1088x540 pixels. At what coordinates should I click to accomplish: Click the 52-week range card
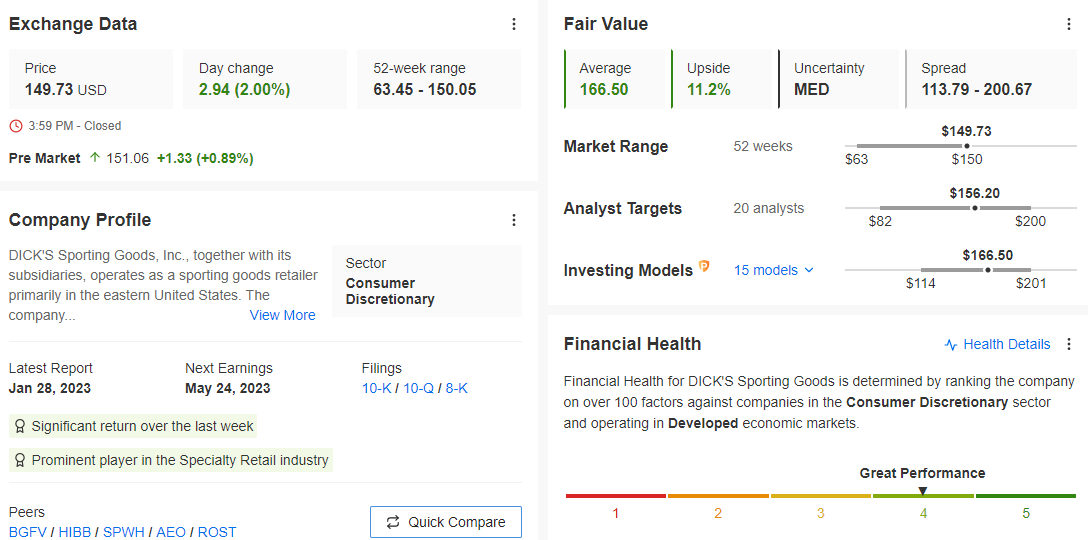point(439,79)
